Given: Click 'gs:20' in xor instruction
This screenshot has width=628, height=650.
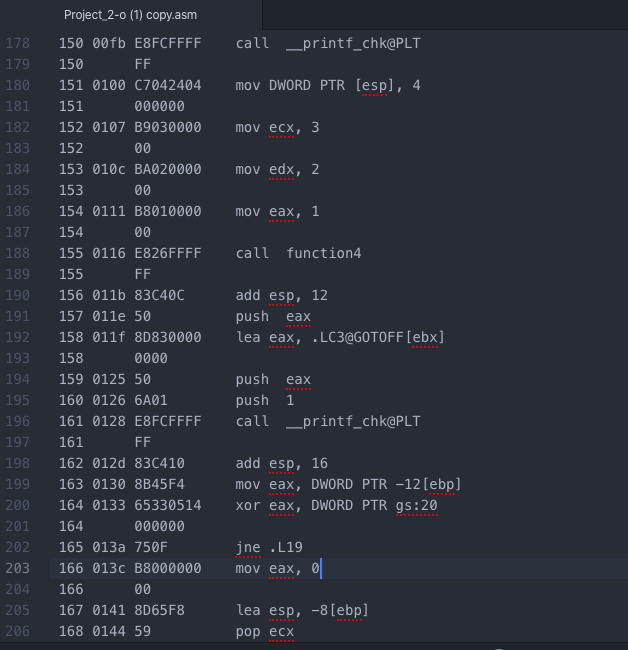Looking at the screenshot, I should 417,505.
